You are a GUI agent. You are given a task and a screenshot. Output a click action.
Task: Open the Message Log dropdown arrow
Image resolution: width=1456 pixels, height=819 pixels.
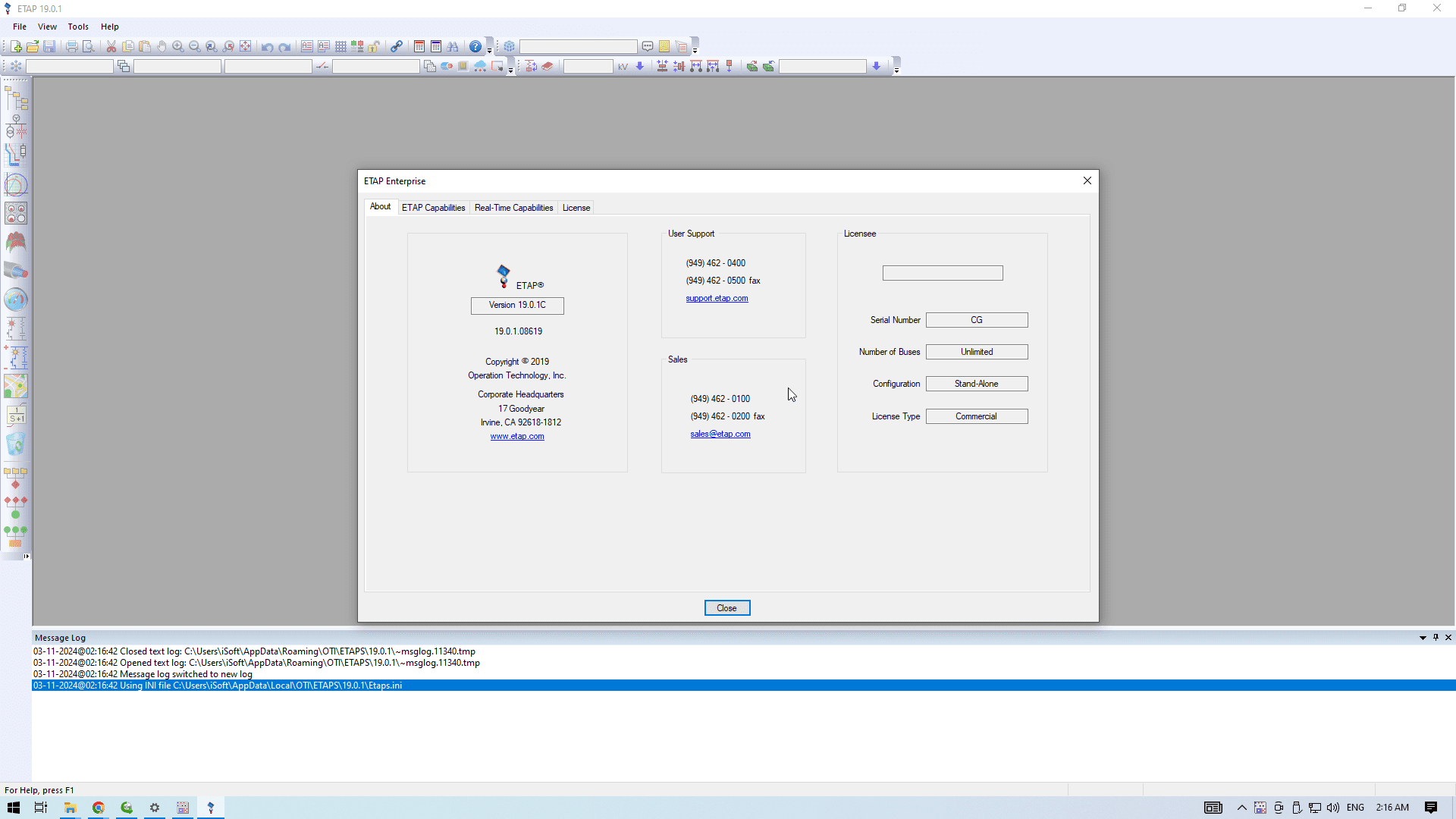[1423, 638]
